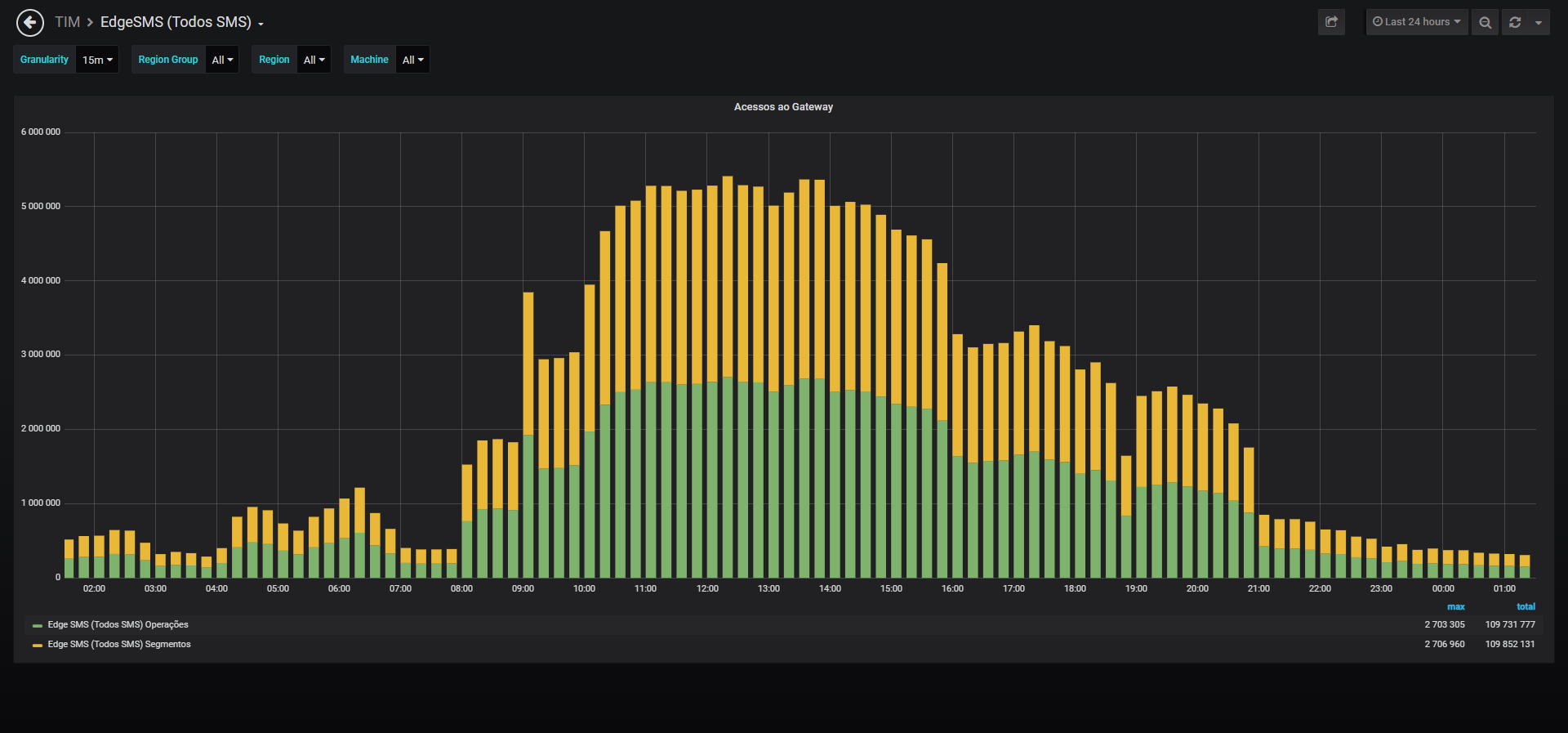Toggle the Operações series in the legend

click(x=118, y=625)
